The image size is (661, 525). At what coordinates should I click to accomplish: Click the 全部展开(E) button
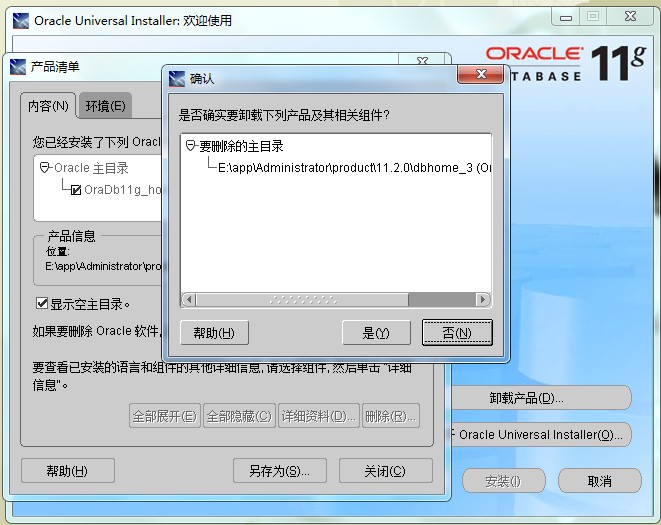[x=164, y=416]
